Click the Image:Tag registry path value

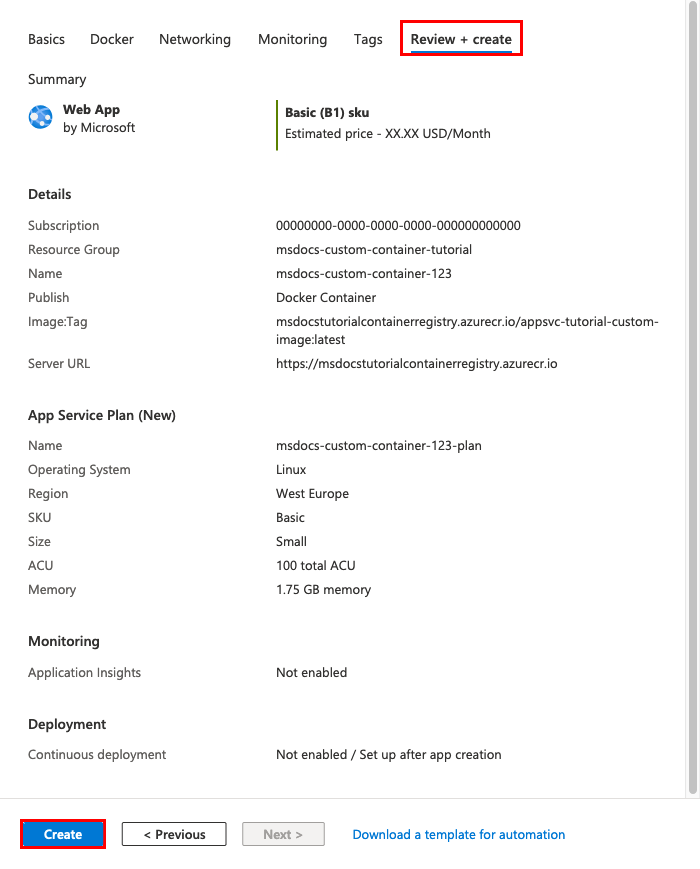467,330
